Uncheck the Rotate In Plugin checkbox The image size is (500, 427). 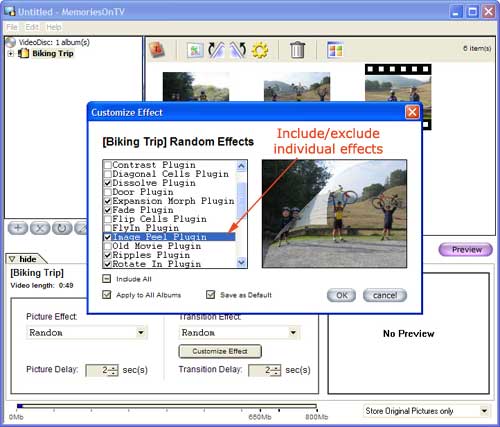108,264
